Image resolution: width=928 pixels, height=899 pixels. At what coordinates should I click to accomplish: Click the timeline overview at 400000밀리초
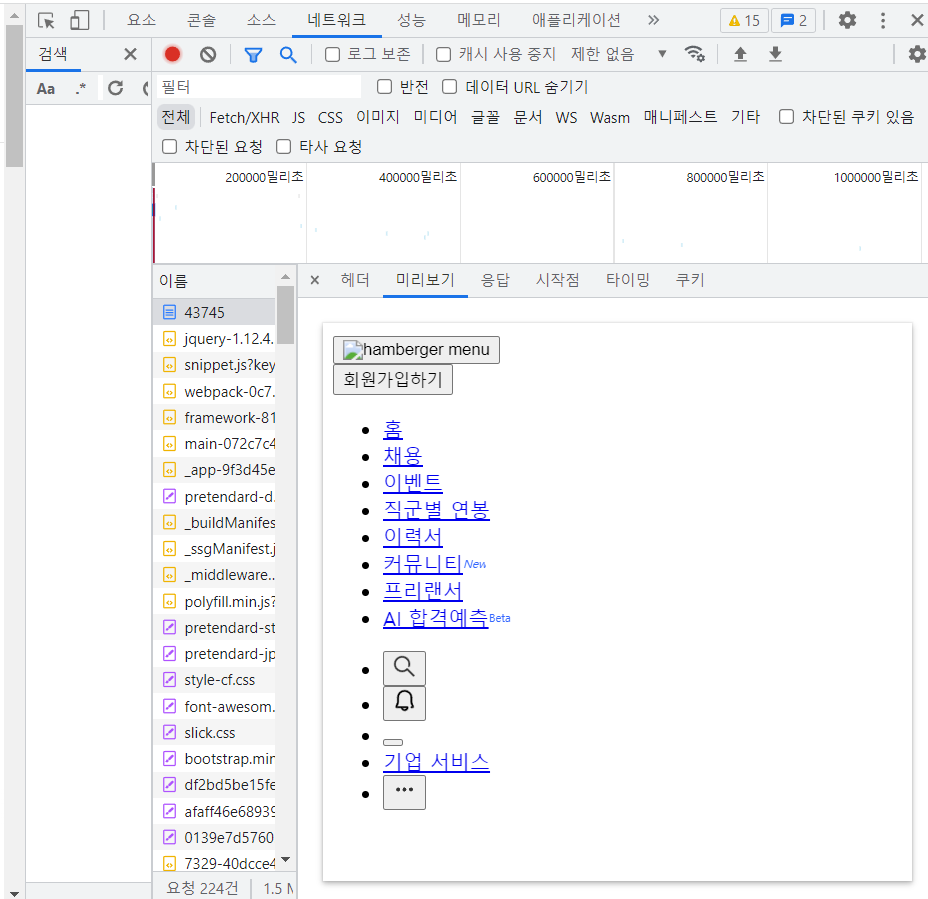[x=418, y=177]
